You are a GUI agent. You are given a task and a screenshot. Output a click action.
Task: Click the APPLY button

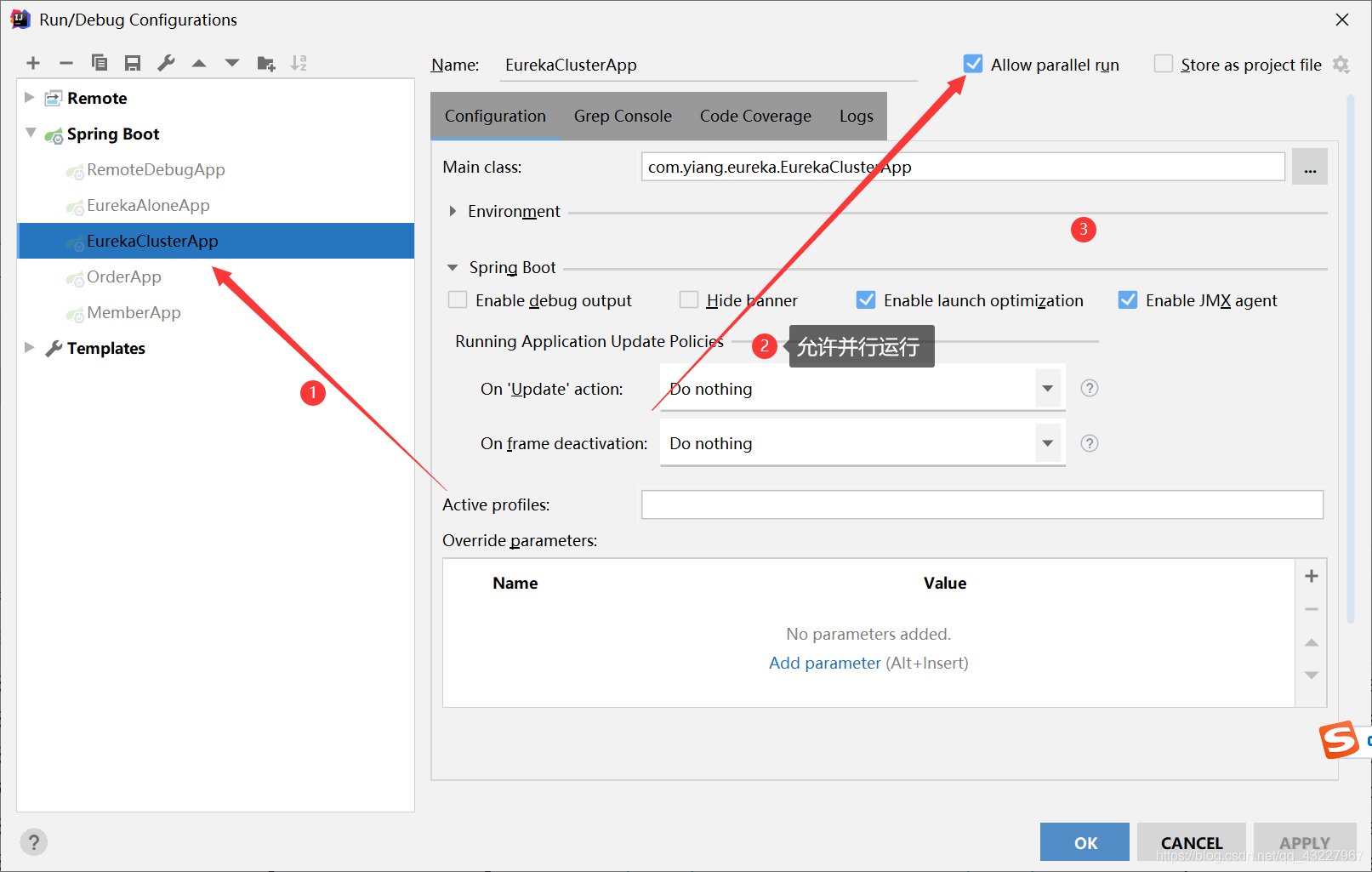1305,842
